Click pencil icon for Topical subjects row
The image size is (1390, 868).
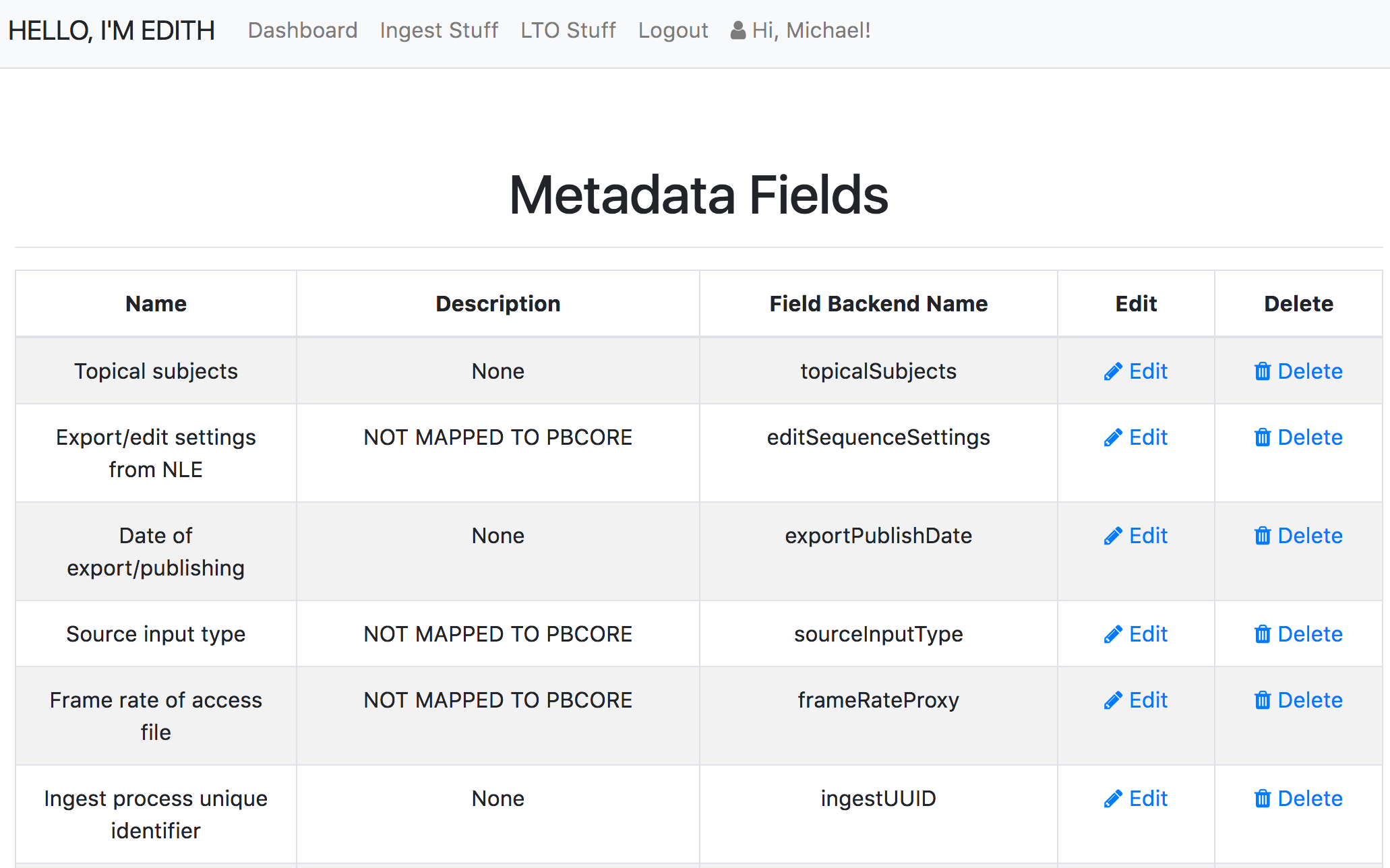[x=1112, y=372]
